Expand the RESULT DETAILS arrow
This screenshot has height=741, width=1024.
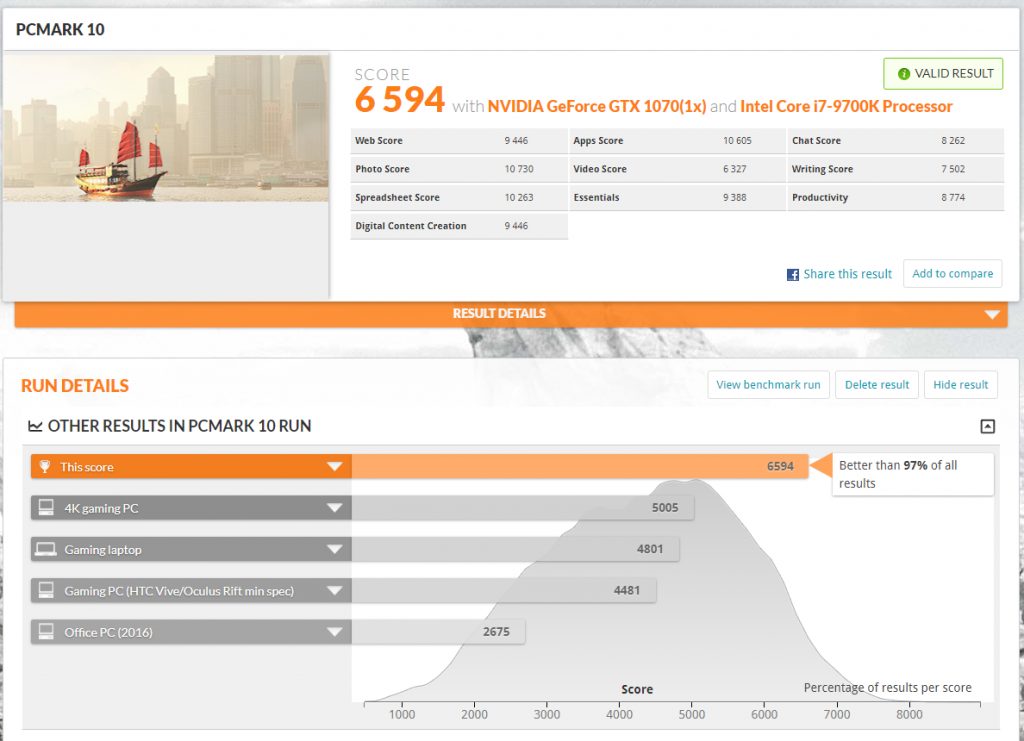tap(992, 315)
